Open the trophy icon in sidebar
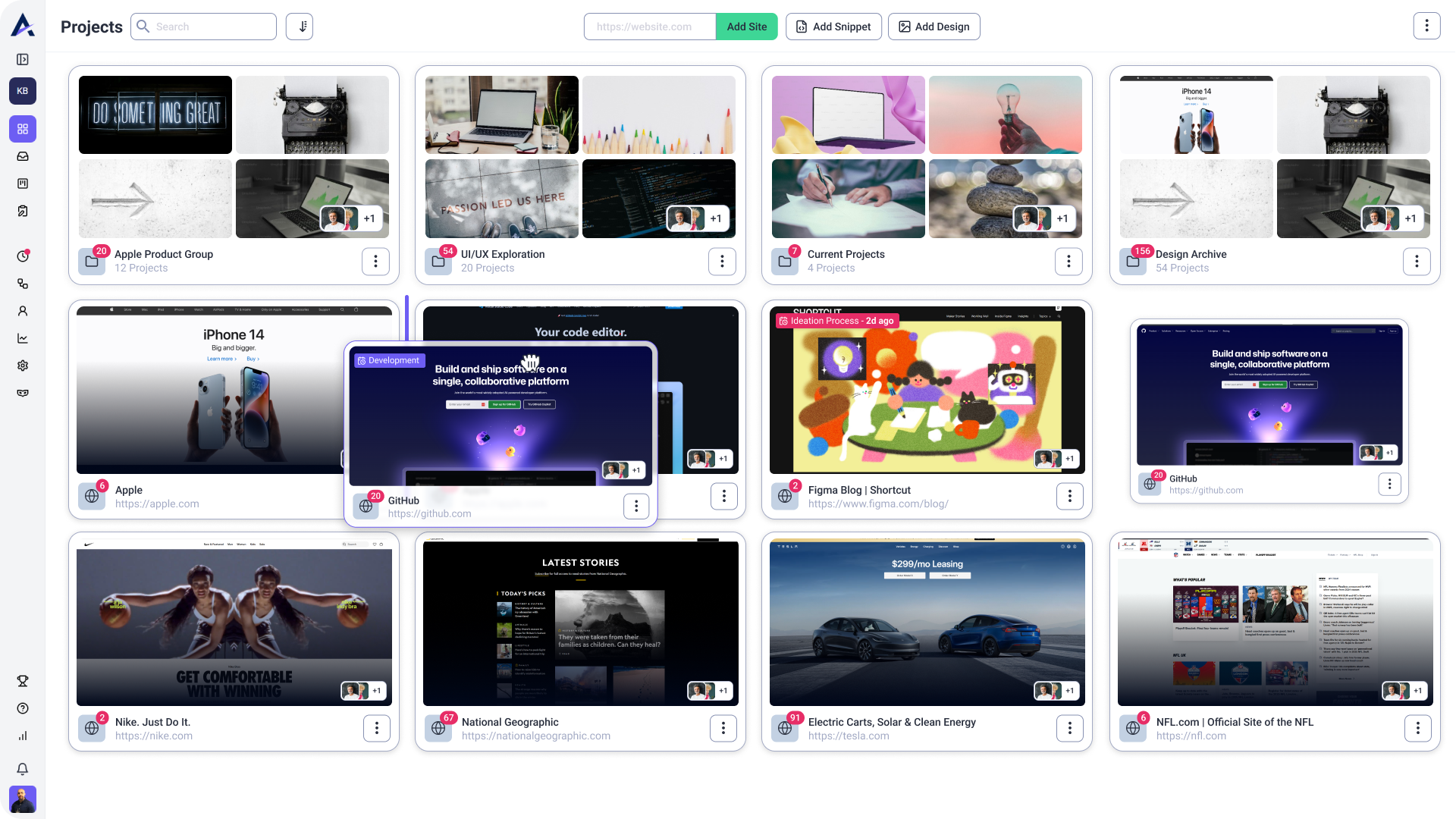Image resolution: width=1456 pixels, height=819 pixels. (23, 681)
